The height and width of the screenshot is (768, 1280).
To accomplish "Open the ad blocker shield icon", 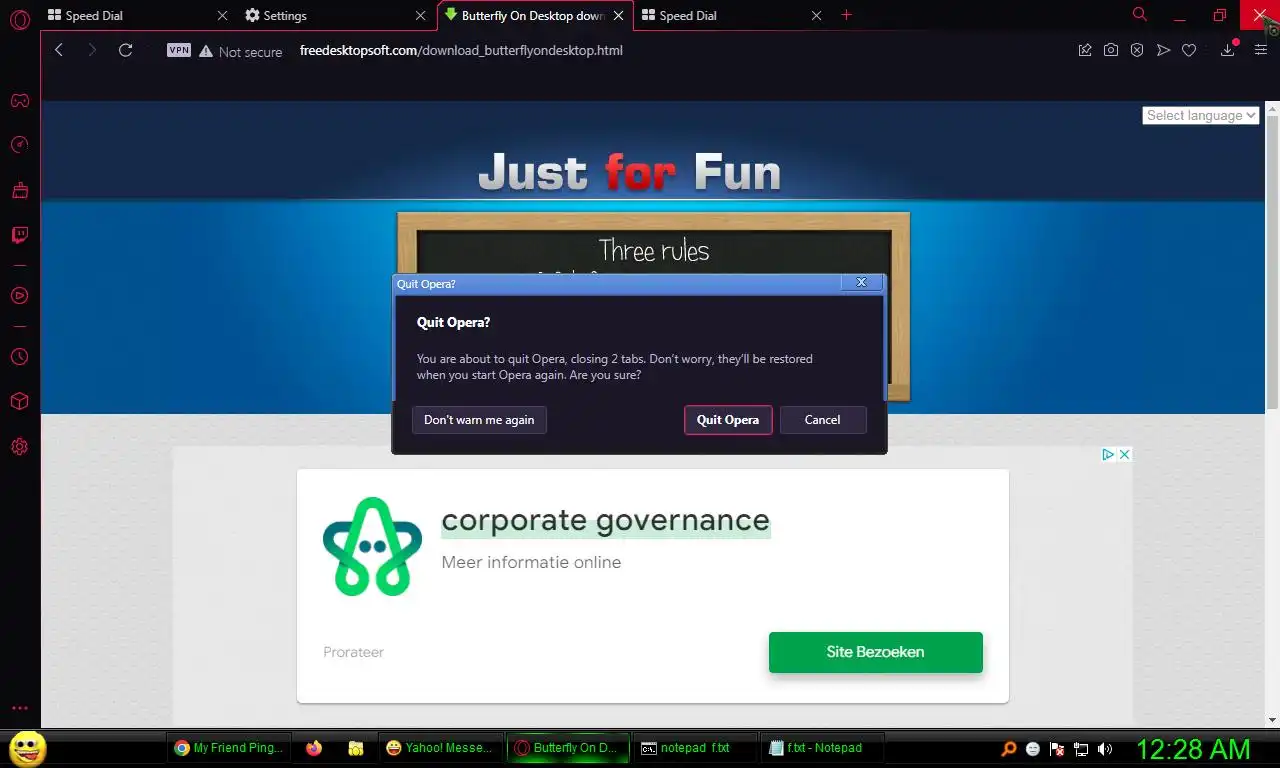I will coord(1137,50).
